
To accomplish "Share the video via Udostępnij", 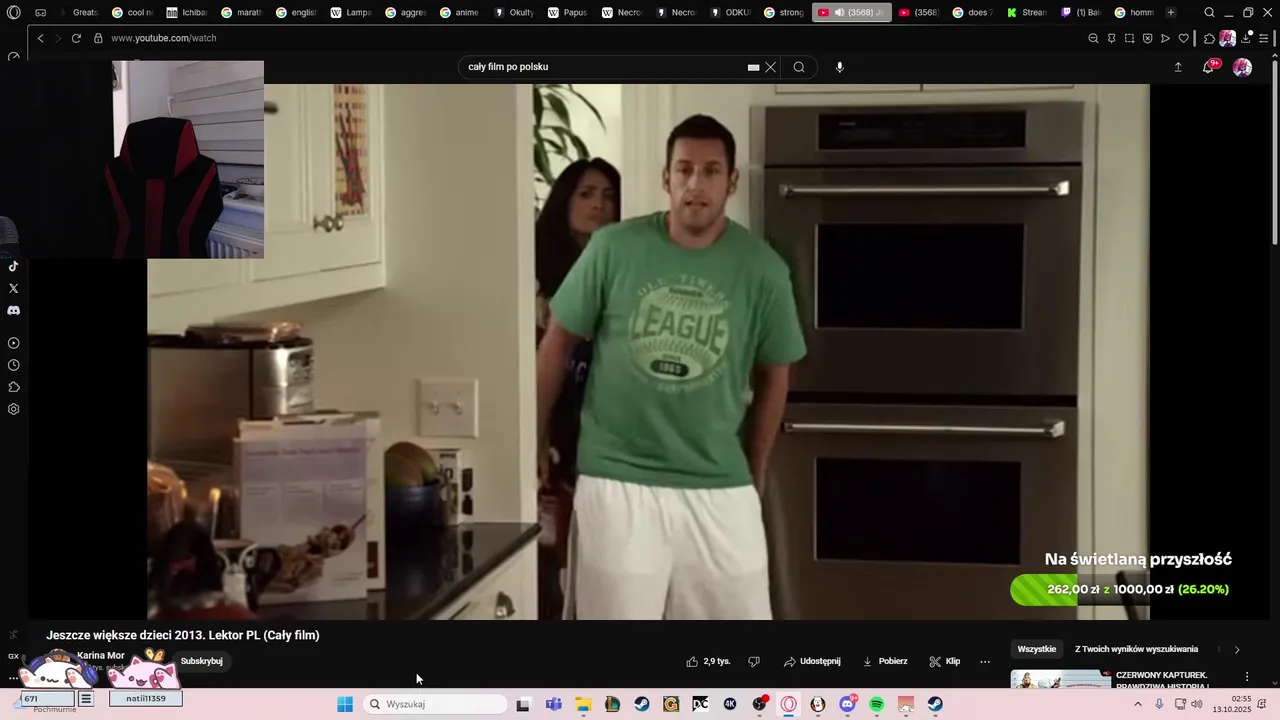I will [x=812, y=661].
